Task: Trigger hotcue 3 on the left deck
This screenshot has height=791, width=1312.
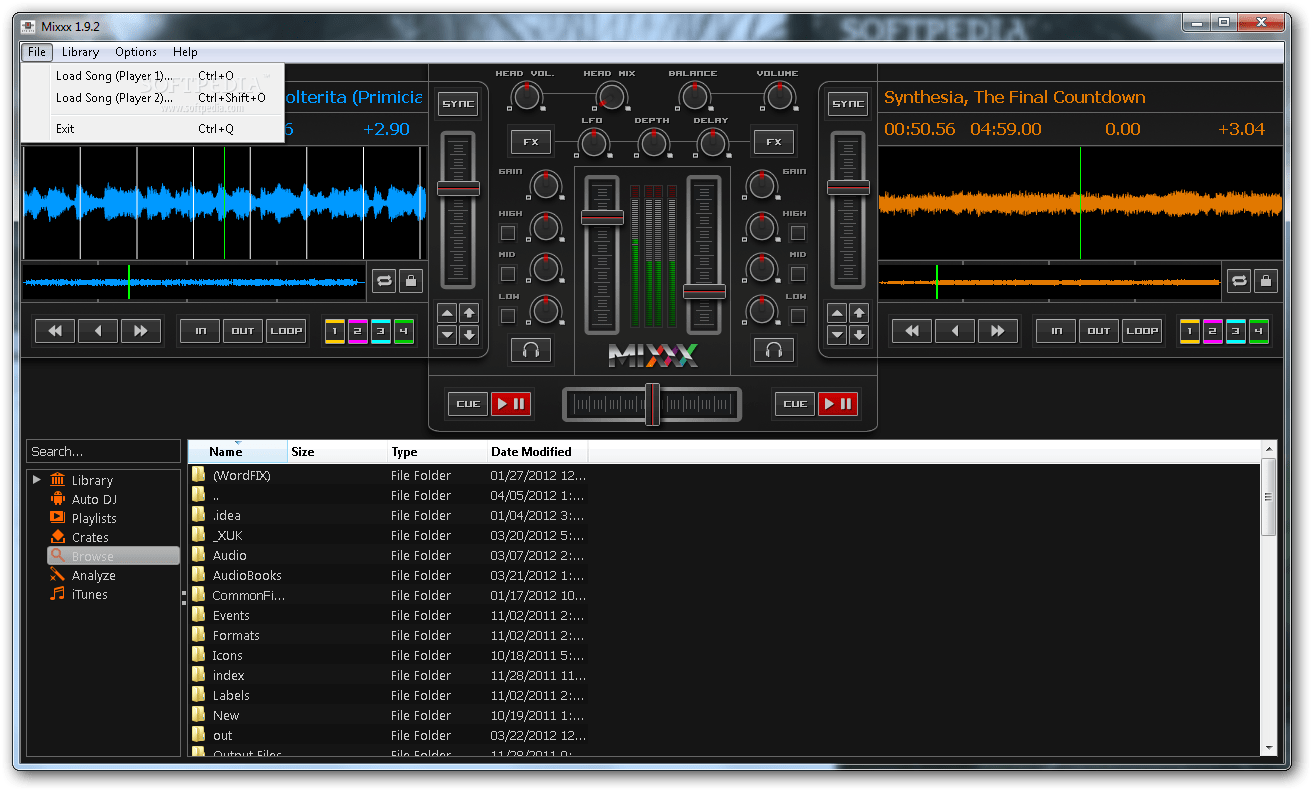Action: (x=380, y=330)
